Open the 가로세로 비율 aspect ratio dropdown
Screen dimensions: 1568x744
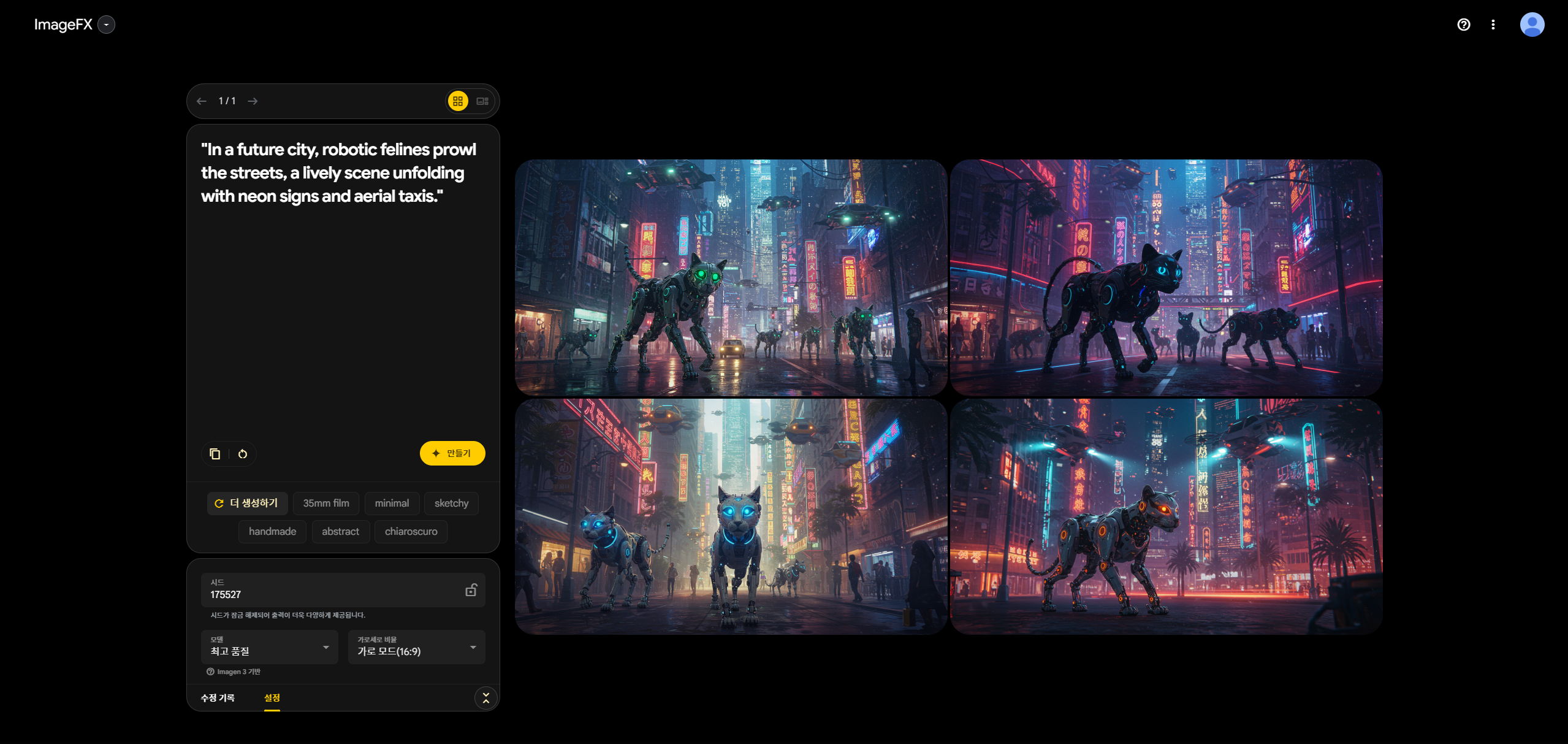click(x=416, y=647)
